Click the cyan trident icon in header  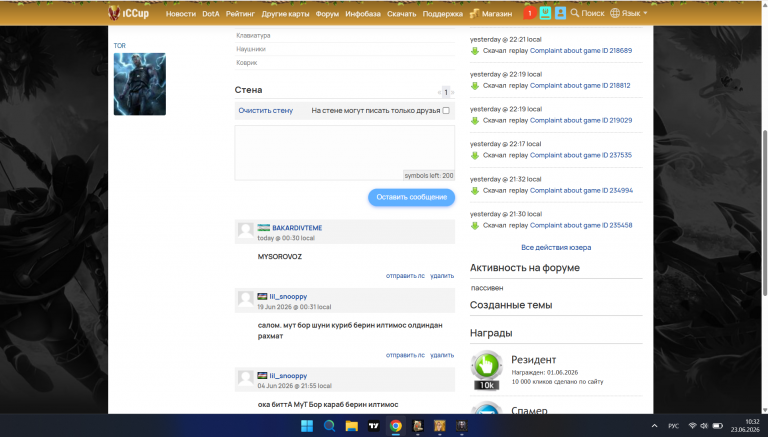(x=545, y=13)
